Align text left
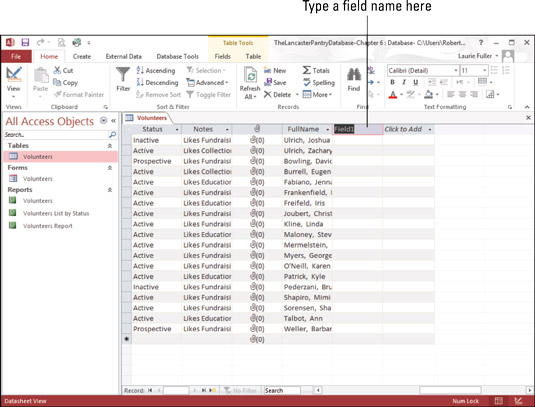Viewport: 535px width, 407px height. [451, 95]
